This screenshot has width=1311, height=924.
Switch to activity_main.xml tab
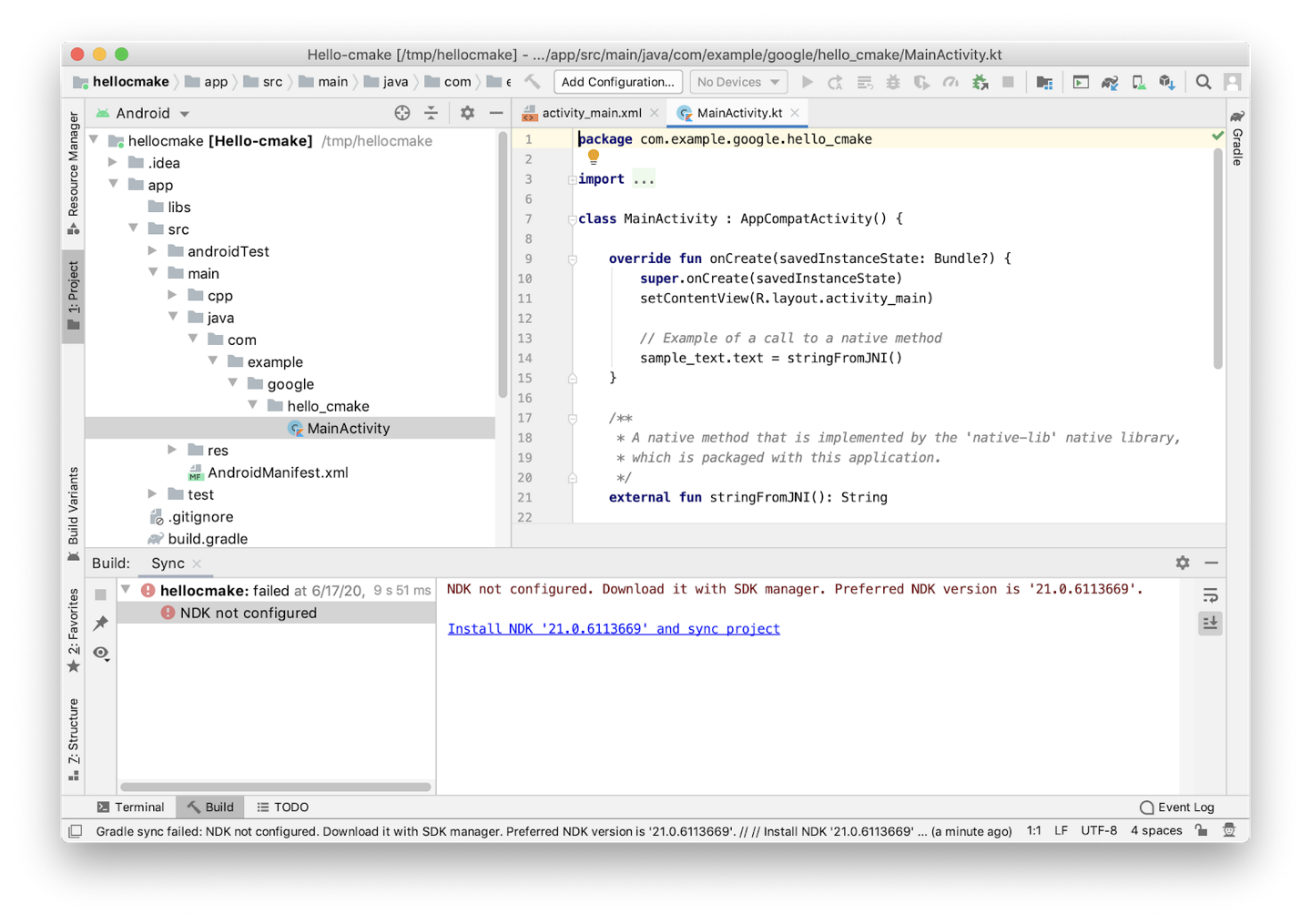tap(591, 113)
